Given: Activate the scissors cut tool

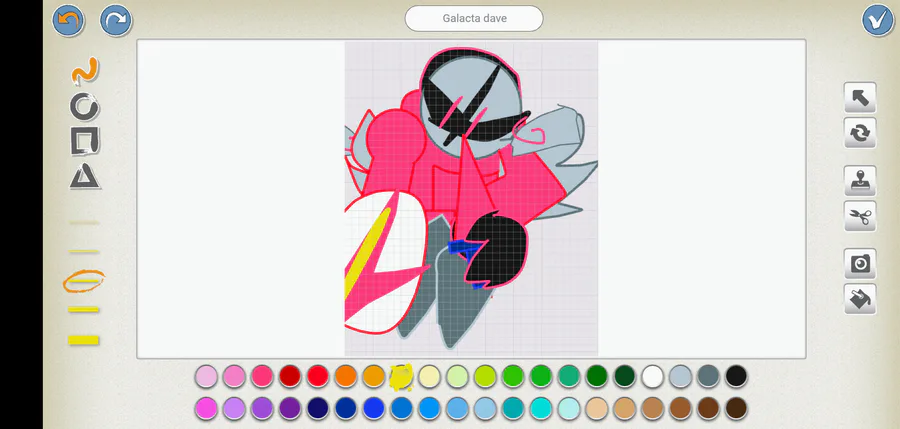Looking at the screenshot, I should [x=860, y=216].
